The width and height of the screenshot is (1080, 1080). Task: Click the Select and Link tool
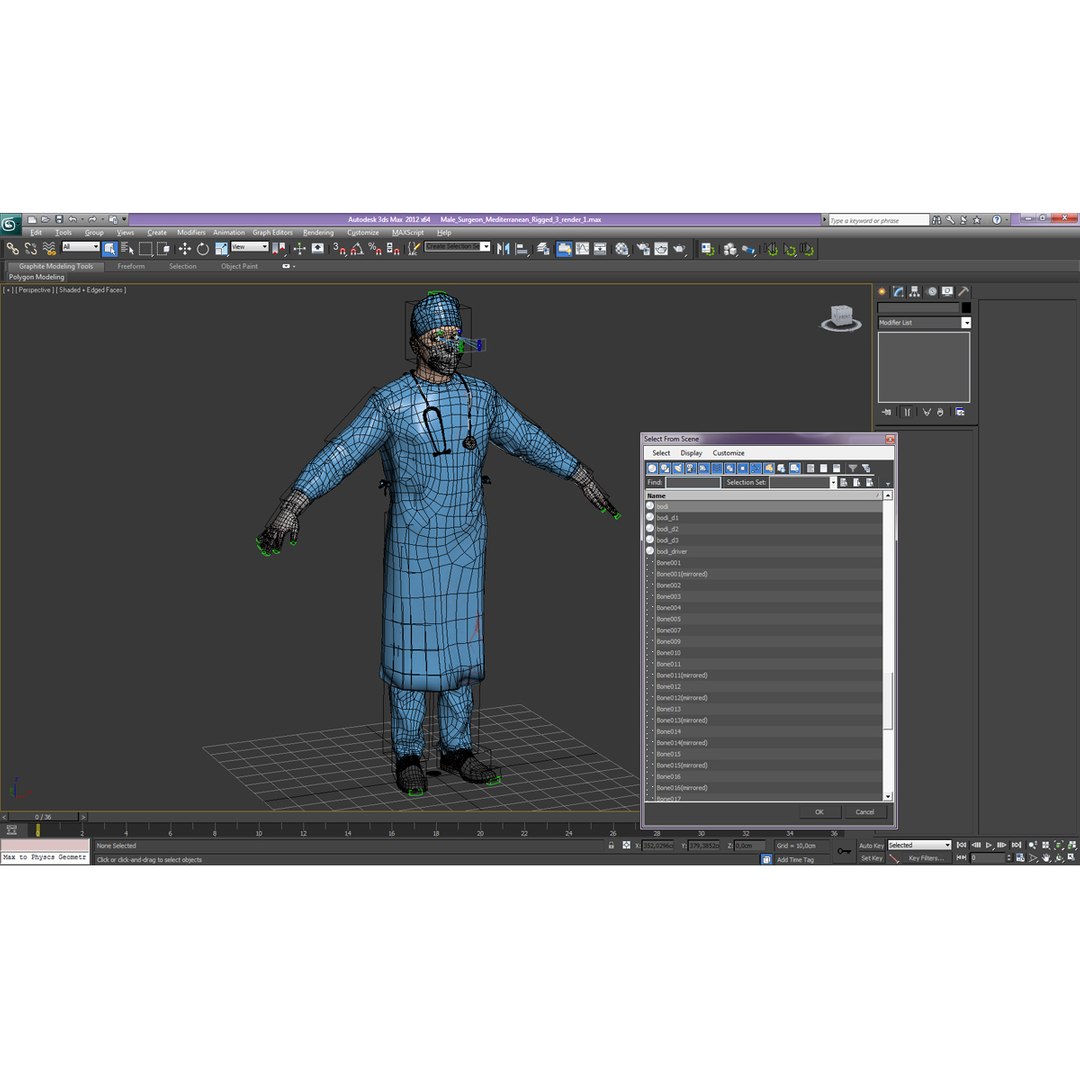click(x=12, y=249)
